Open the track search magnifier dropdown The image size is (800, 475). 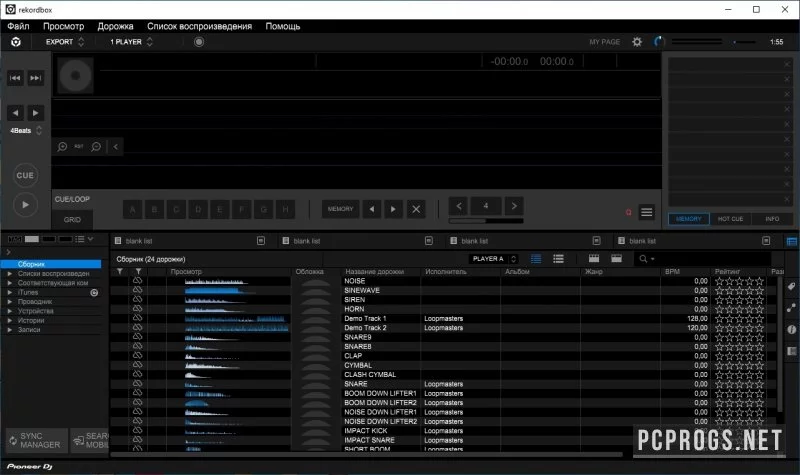click(646, 259)
